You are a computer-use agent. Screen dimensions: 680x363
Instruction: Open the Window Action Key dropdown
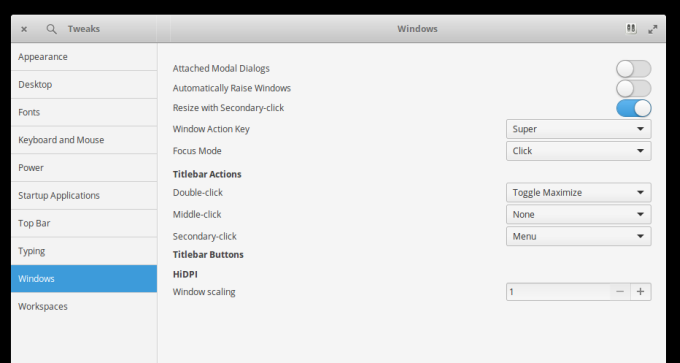[579, 129]
